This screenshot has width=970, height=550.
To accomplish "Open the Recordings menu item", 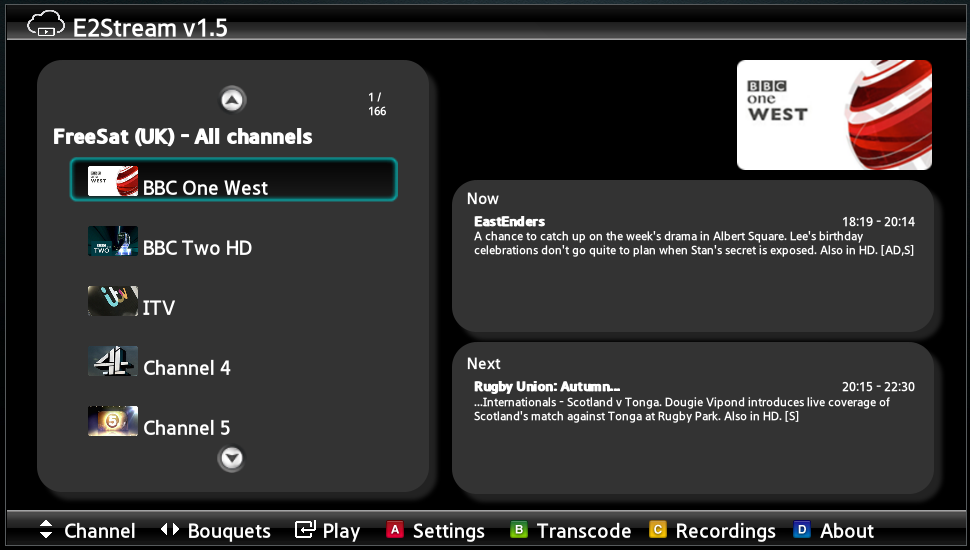I will point(725,531).
